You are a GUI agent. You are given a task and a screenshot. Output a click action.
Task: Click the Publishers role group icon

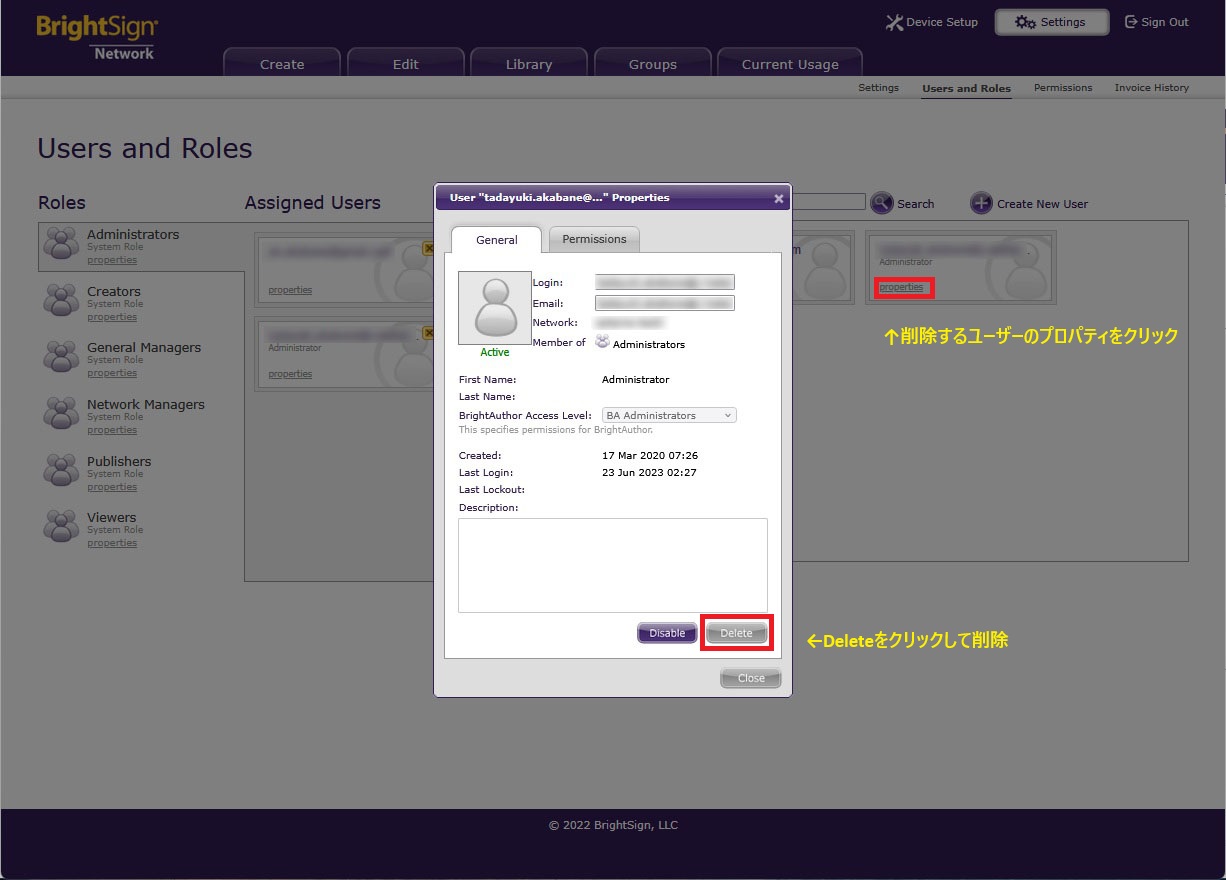click(x=61, y=471)
